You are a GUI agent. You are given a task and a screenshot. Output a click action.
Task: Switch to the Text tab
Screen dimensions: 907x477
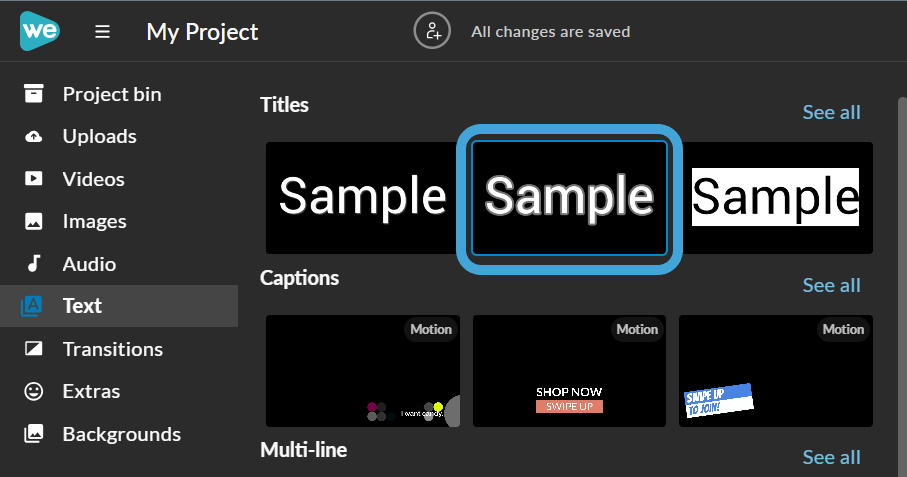(82, 306)
